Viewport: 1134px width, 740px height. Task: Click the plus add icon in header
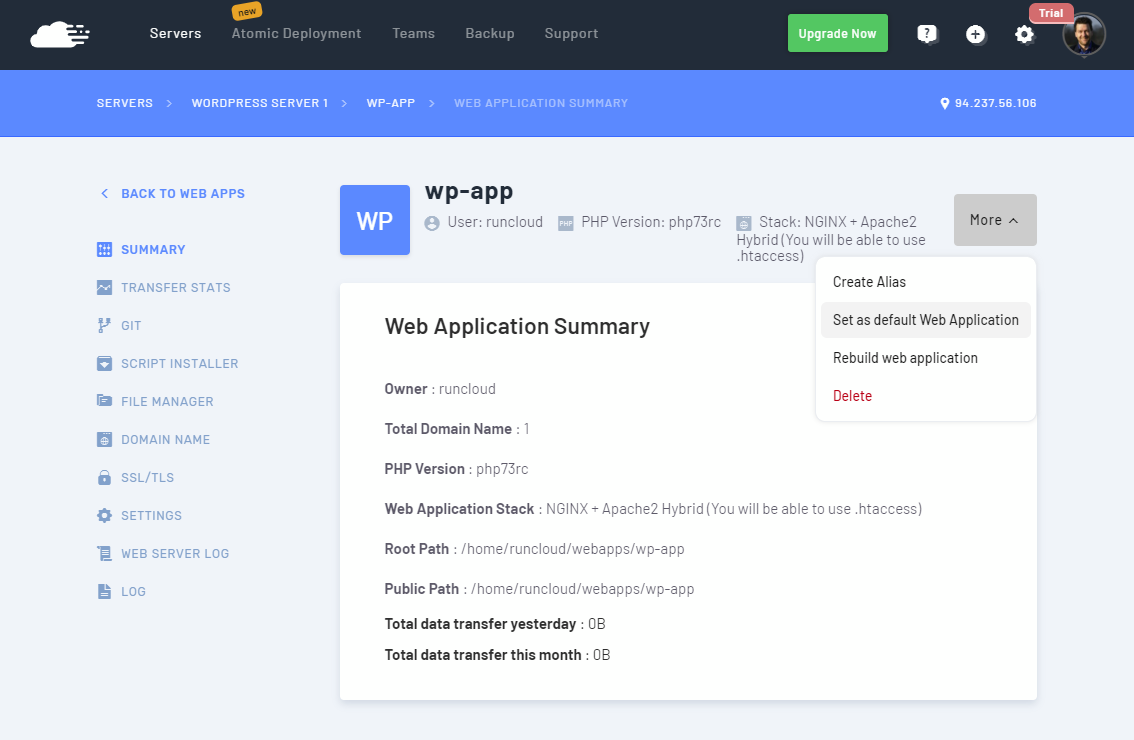[975, 34]
